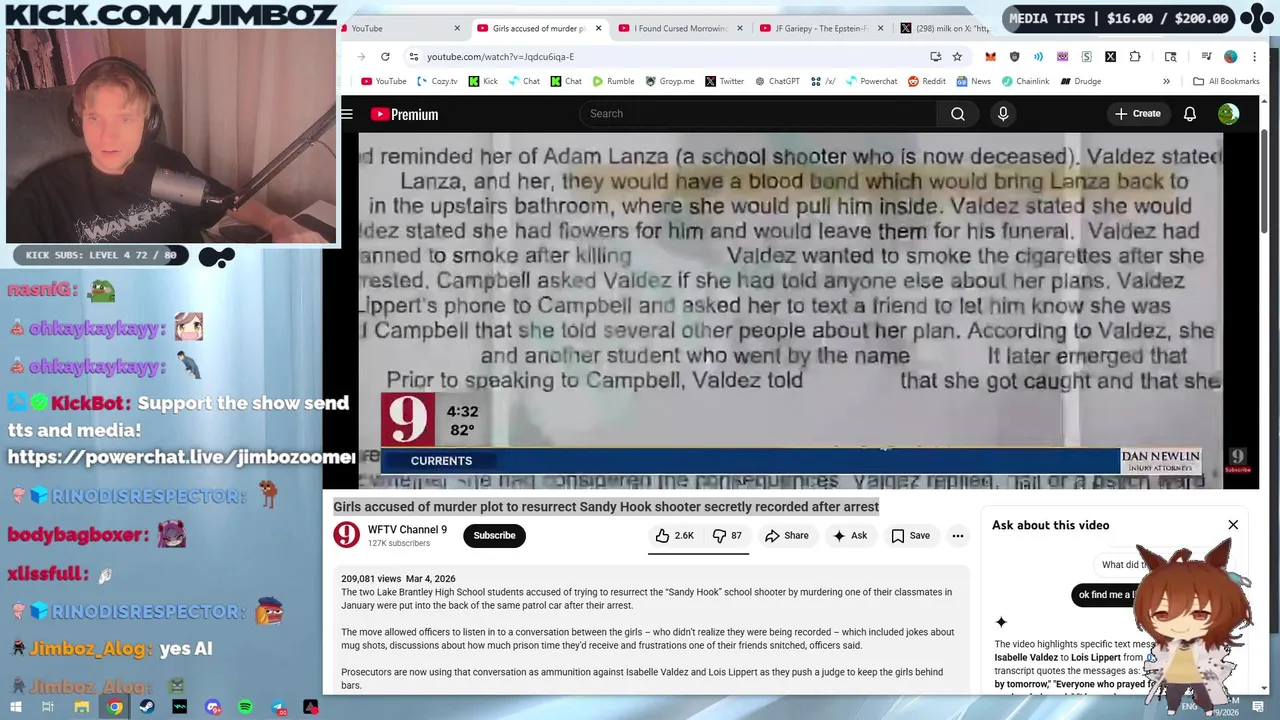Click the Ask button below the video
The height and width of the screenshot is (720, 1280).
(x=850, y=536)
